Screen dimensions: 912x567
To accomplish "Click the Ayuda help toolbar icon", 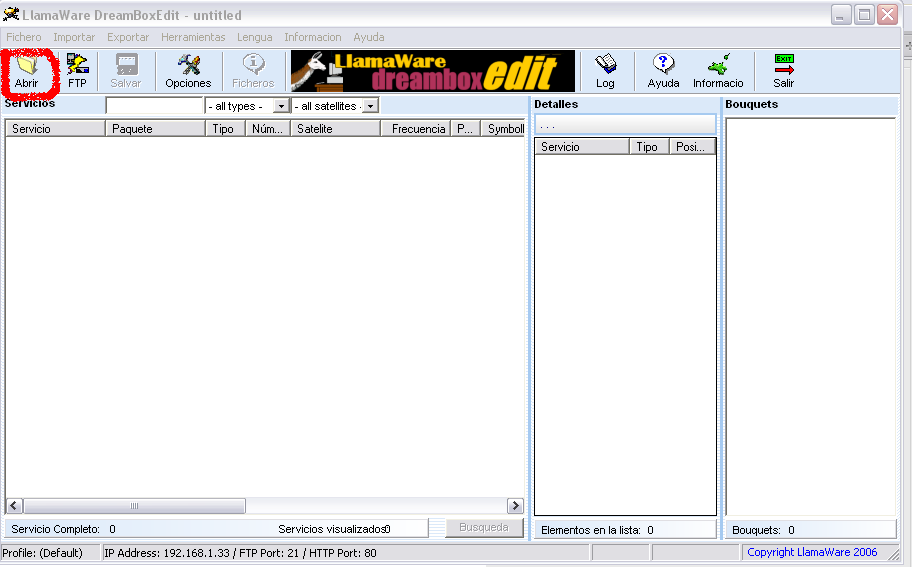I will 663,71.
